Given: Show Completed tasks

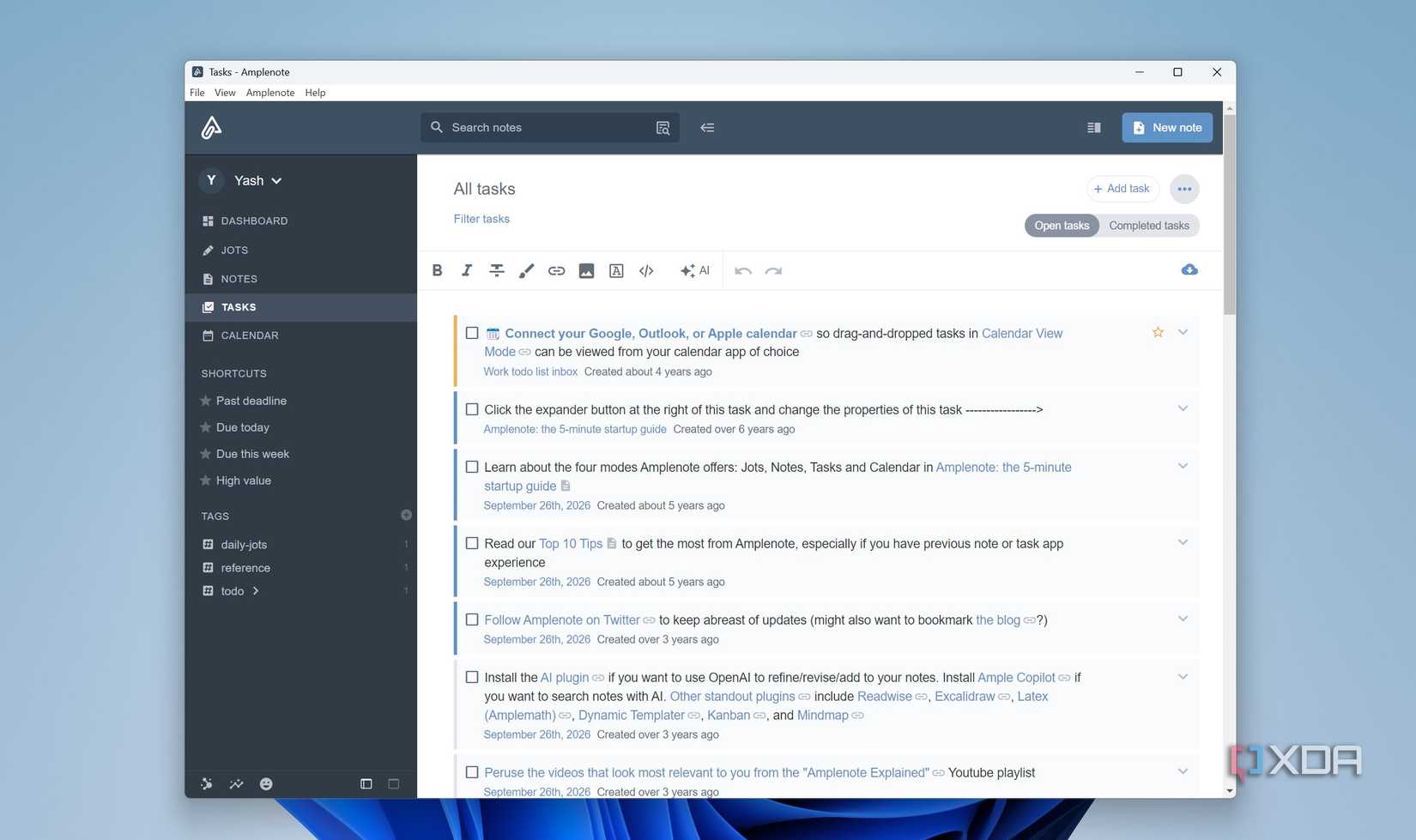Looking at the screenshot, I should 1149,226.
